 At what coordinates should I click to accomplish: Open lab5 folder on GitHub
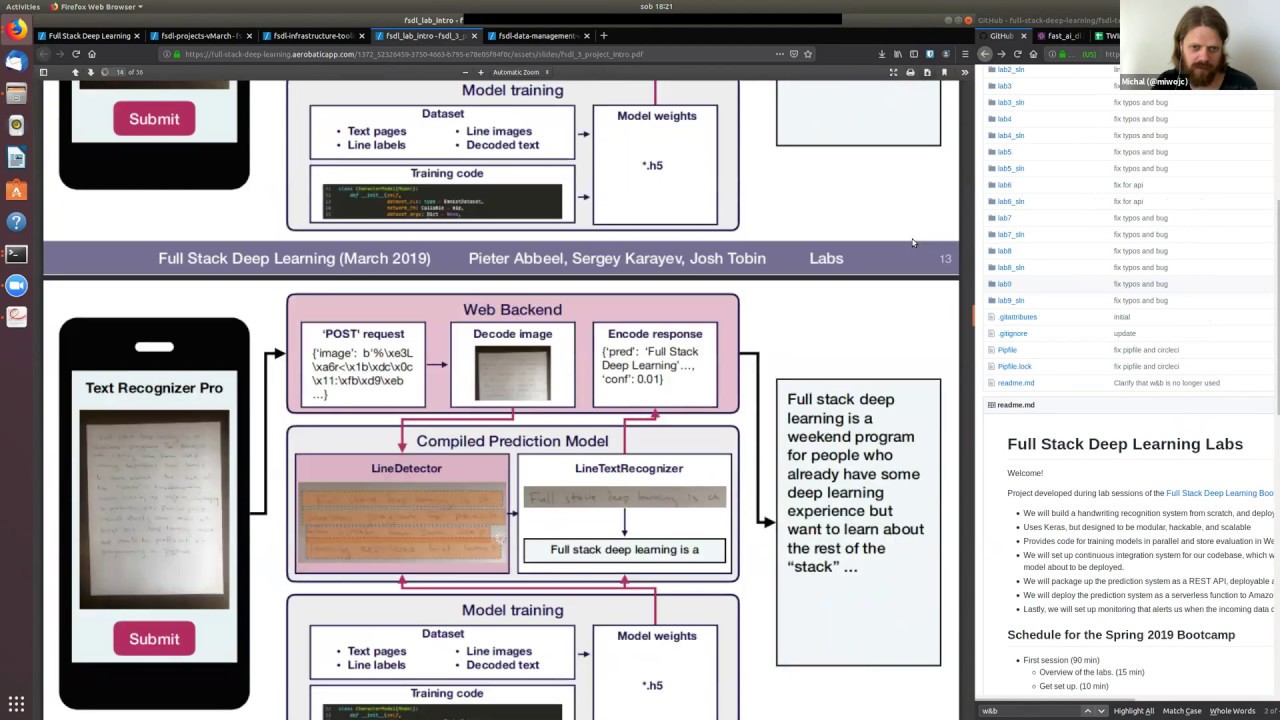[1004, 152]
